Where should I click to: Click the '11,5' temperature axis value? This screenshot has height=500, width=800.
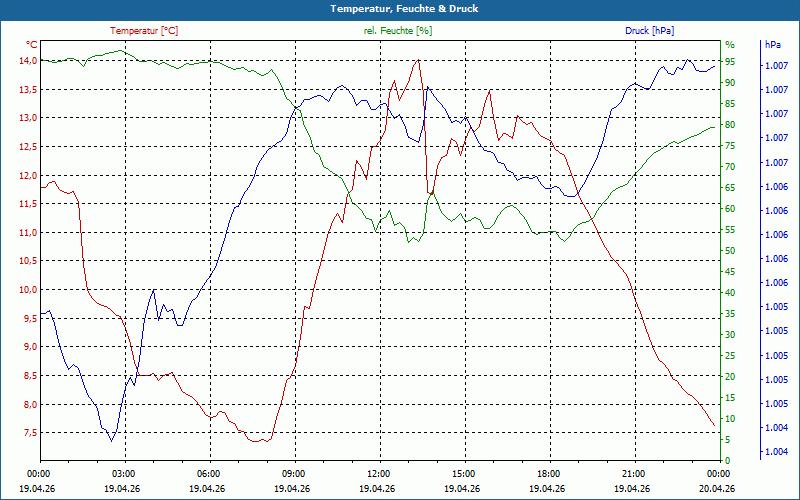[29, 204]
